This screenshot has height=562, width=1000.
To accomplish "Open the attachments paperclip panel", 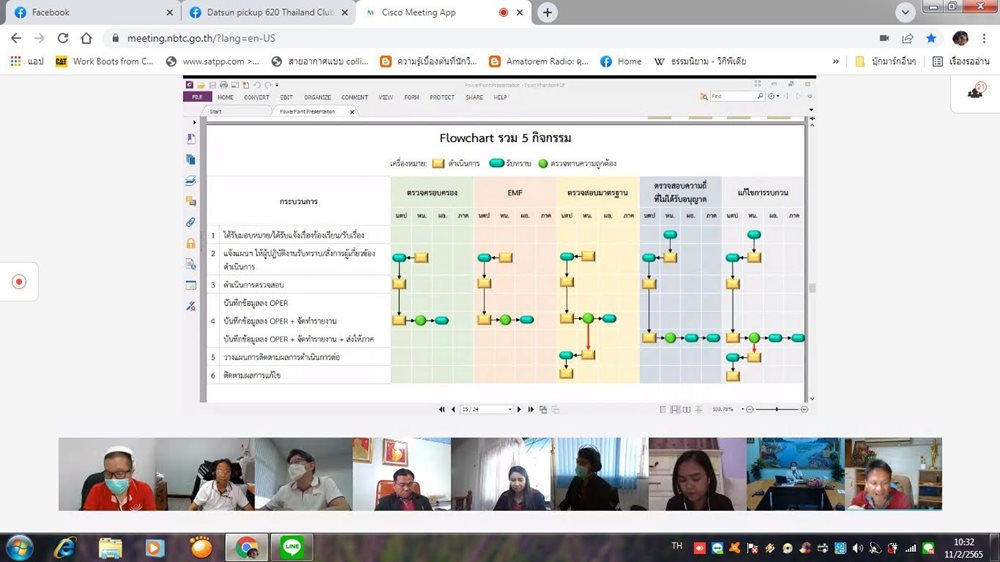I will coord(191,222).
